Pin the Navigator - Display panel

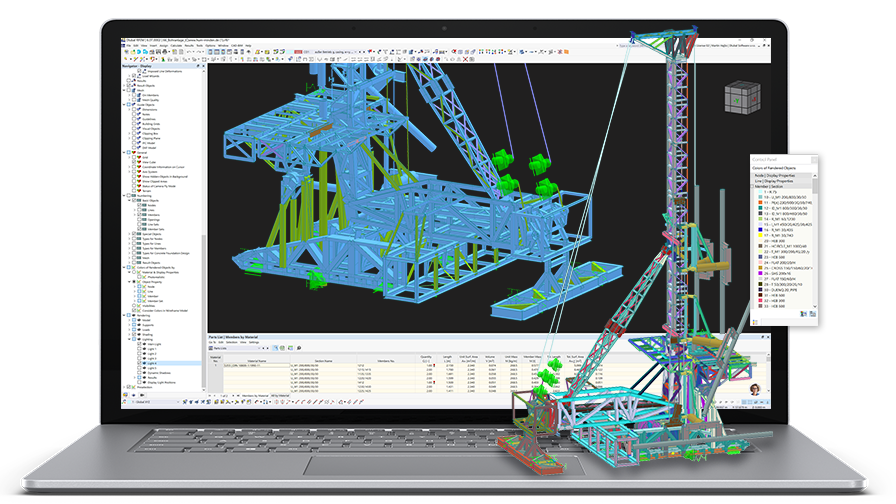tap(198, 66)
